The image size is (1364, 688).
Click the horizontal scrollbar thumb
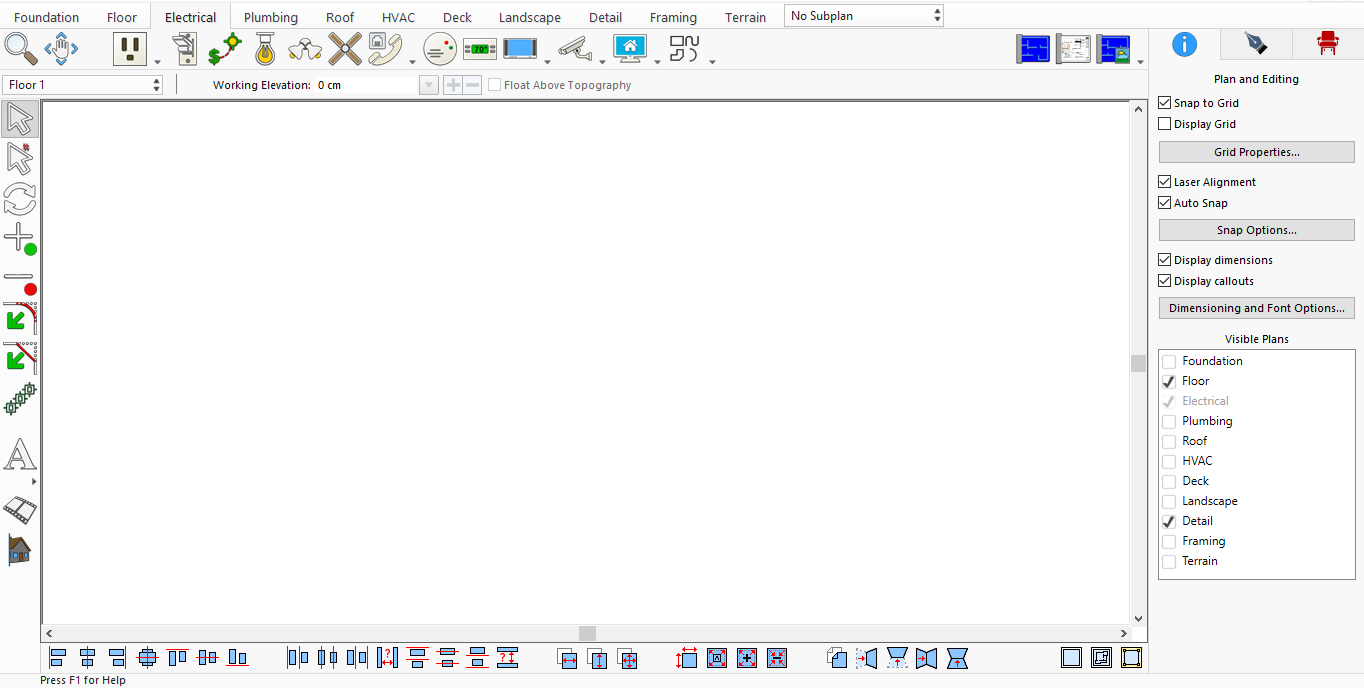(x=588, y=634)
